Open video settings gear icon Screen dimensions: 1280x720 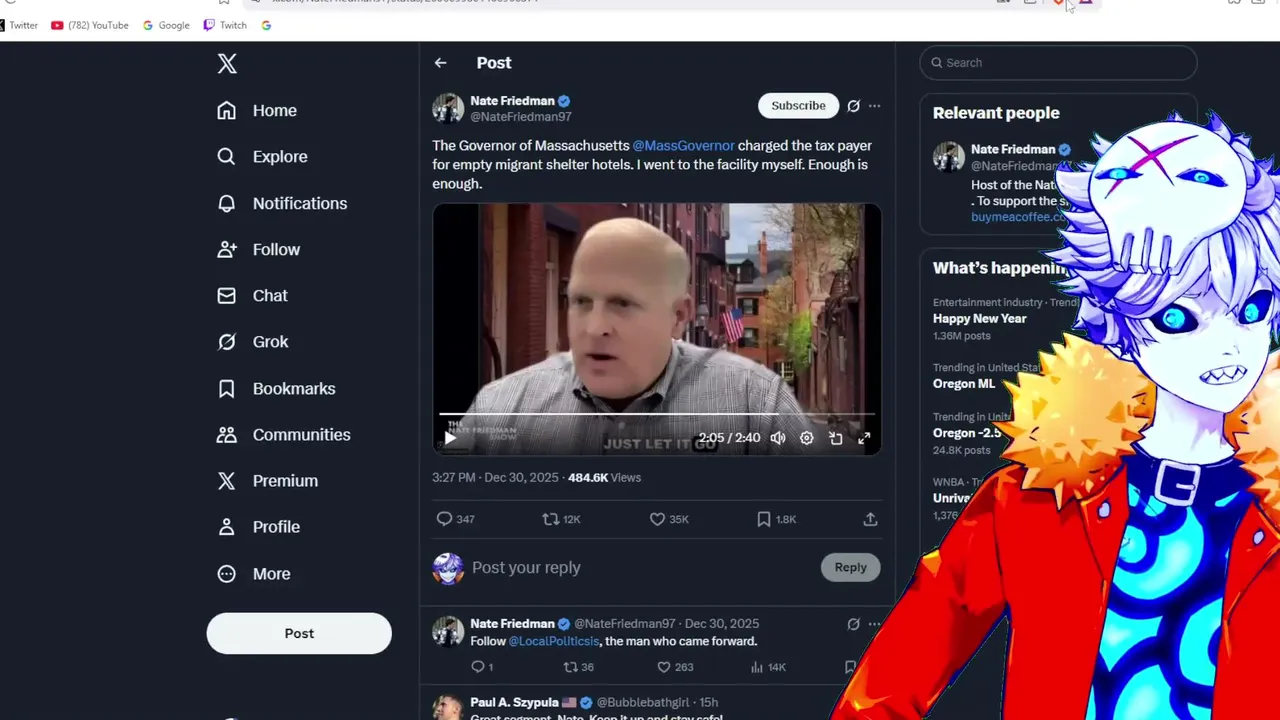(806, 438)
